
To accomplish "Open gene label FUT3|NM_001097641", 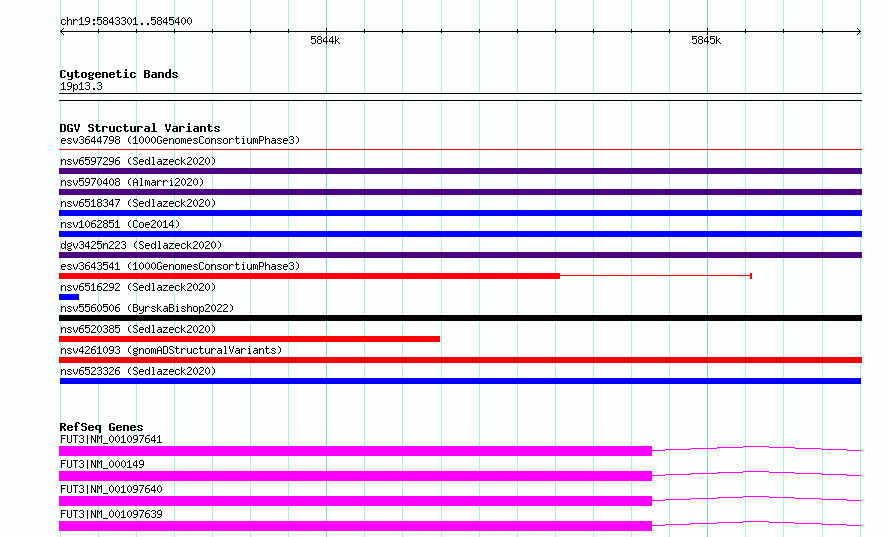I will pyautogui.click(x=111, y=439).
